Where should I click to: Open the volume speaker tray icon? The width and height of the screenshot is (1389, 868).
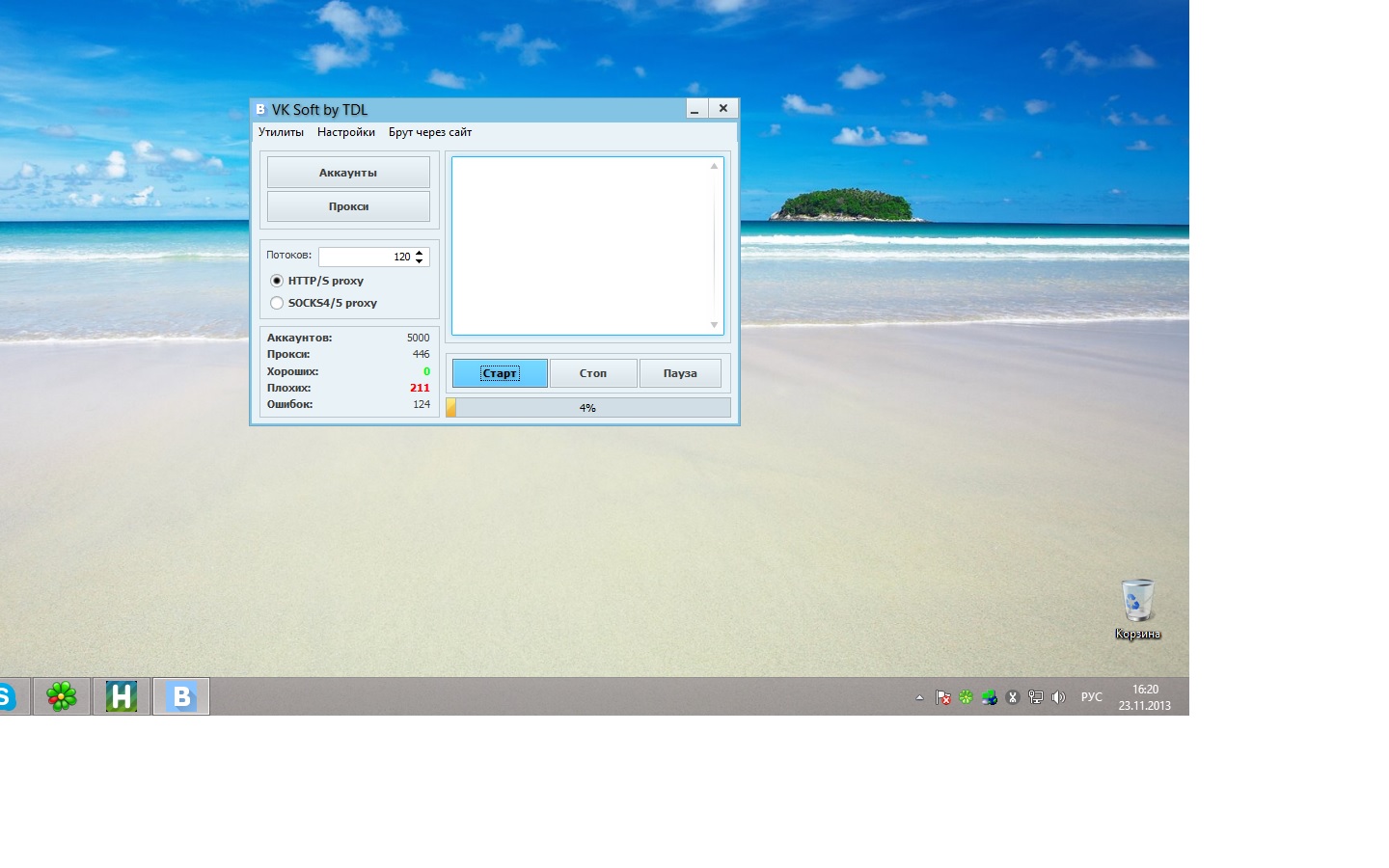[1058, 697]
